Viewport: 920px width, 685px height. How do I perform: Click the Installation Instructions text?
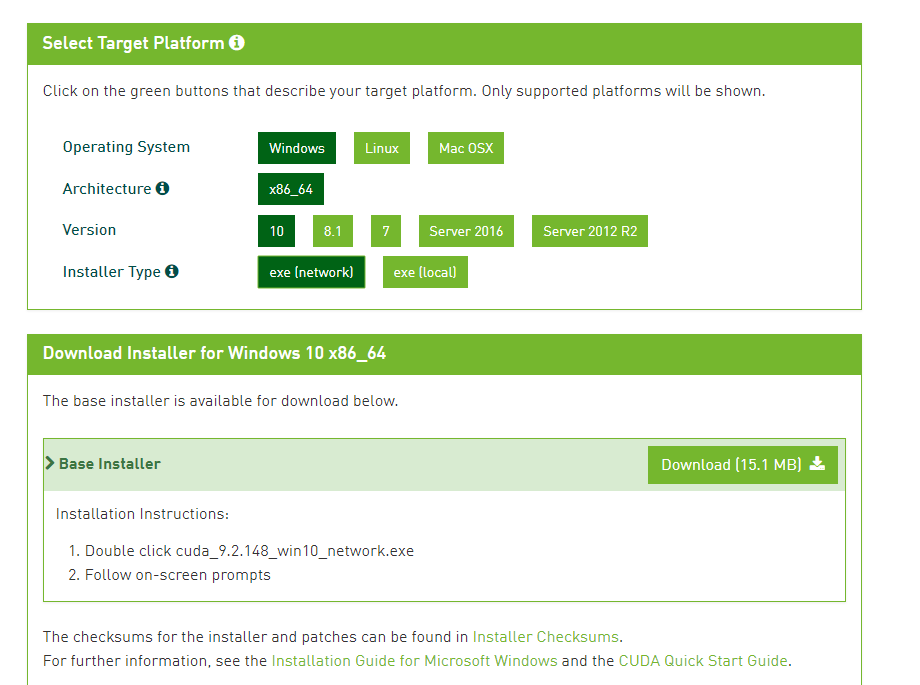pos(143,514)
